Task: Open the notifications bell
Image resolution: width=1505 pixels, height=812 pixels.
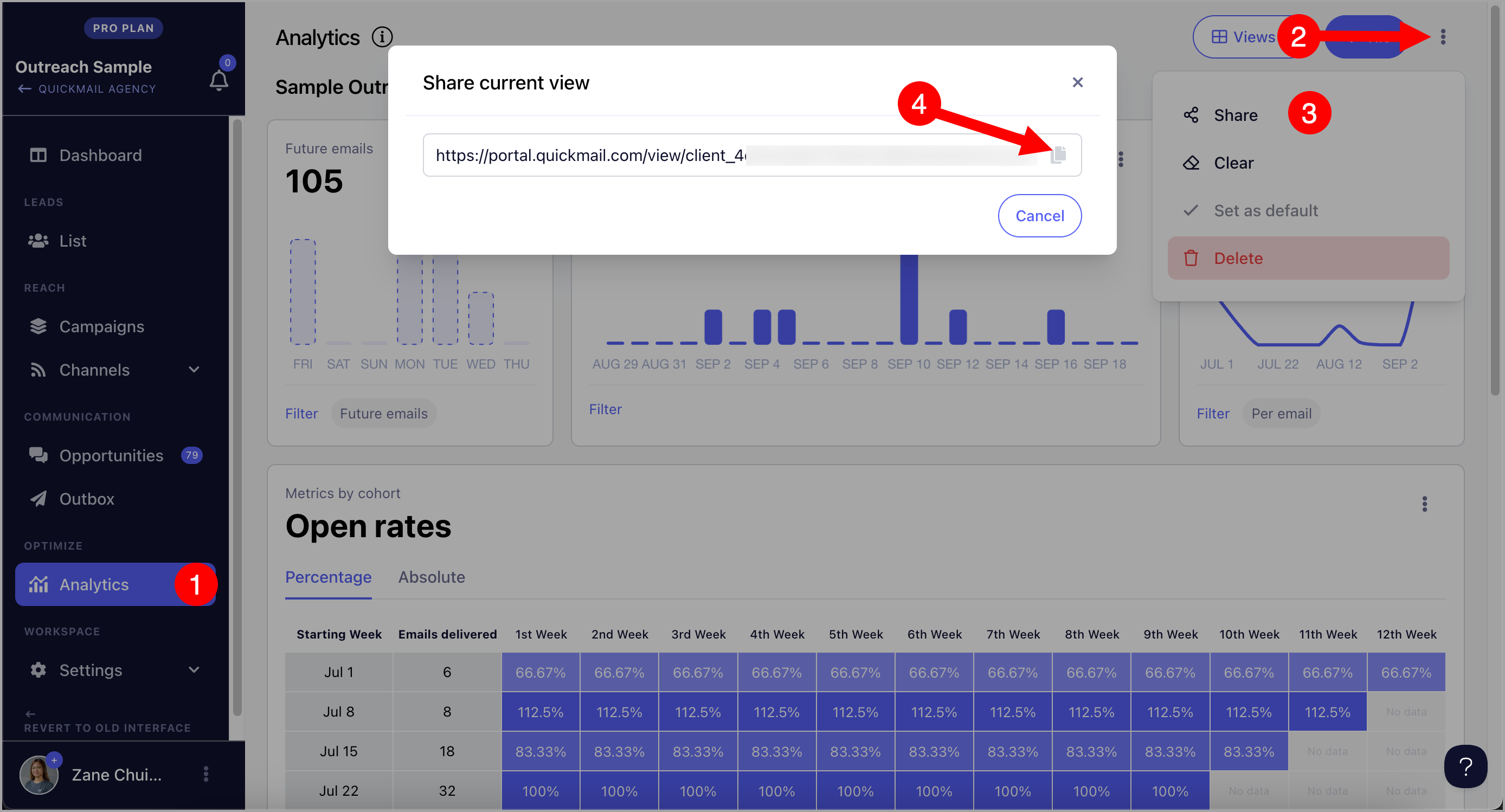Action: coord(219,80)
